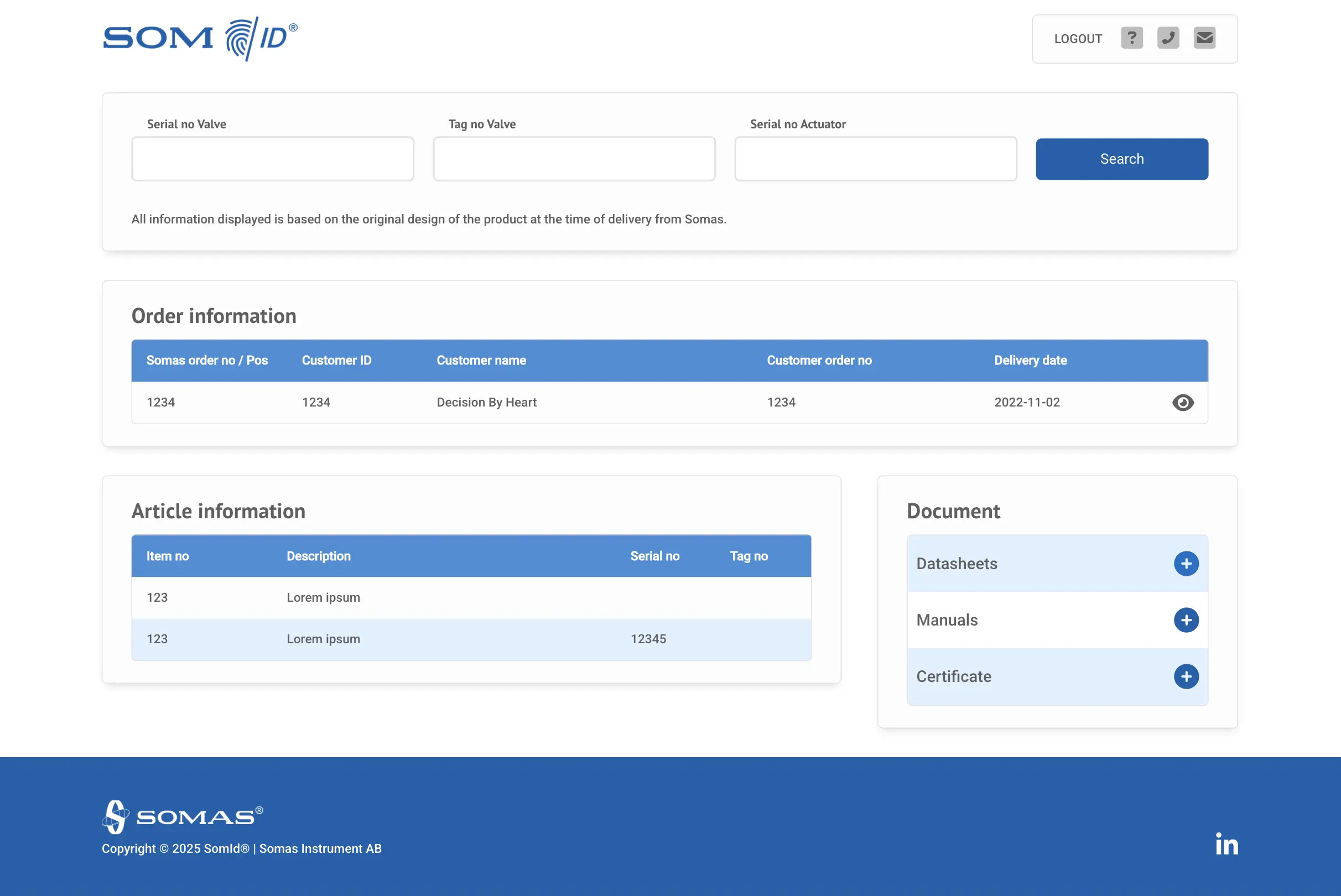View order details with eye icon
Screen dimensions: 1341x896
point(1183,403)
